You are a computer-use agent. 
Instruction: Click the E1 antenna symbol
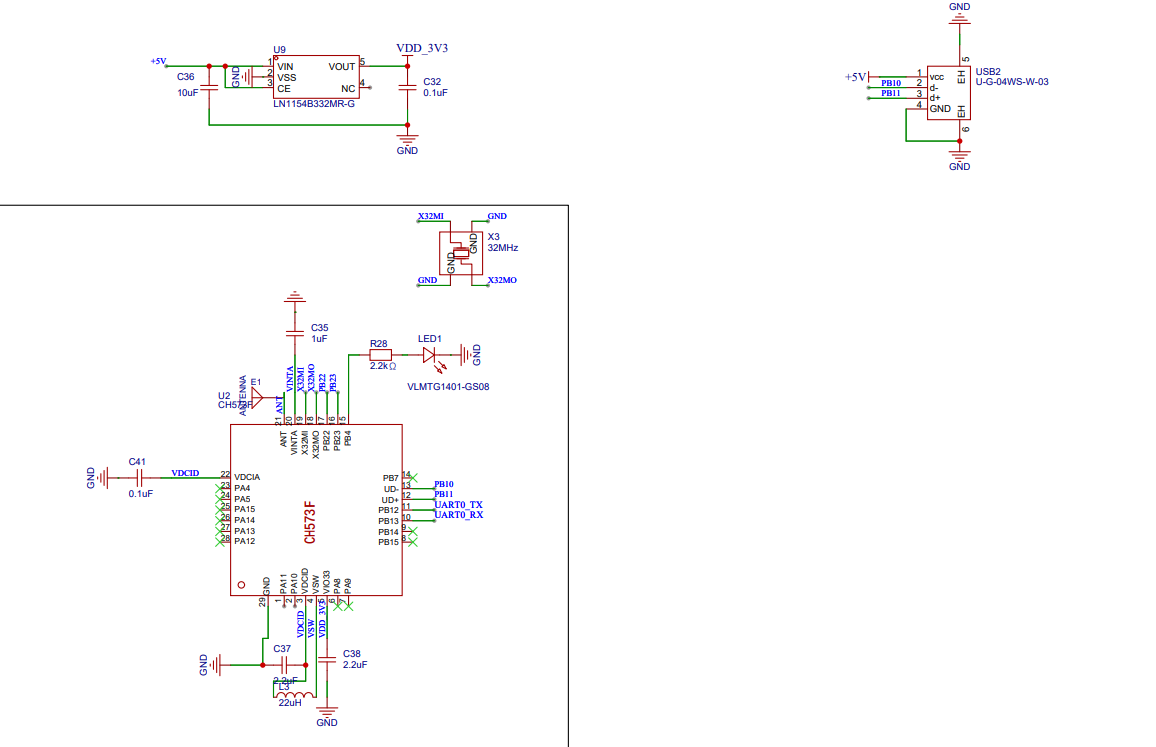click(256, 399)
